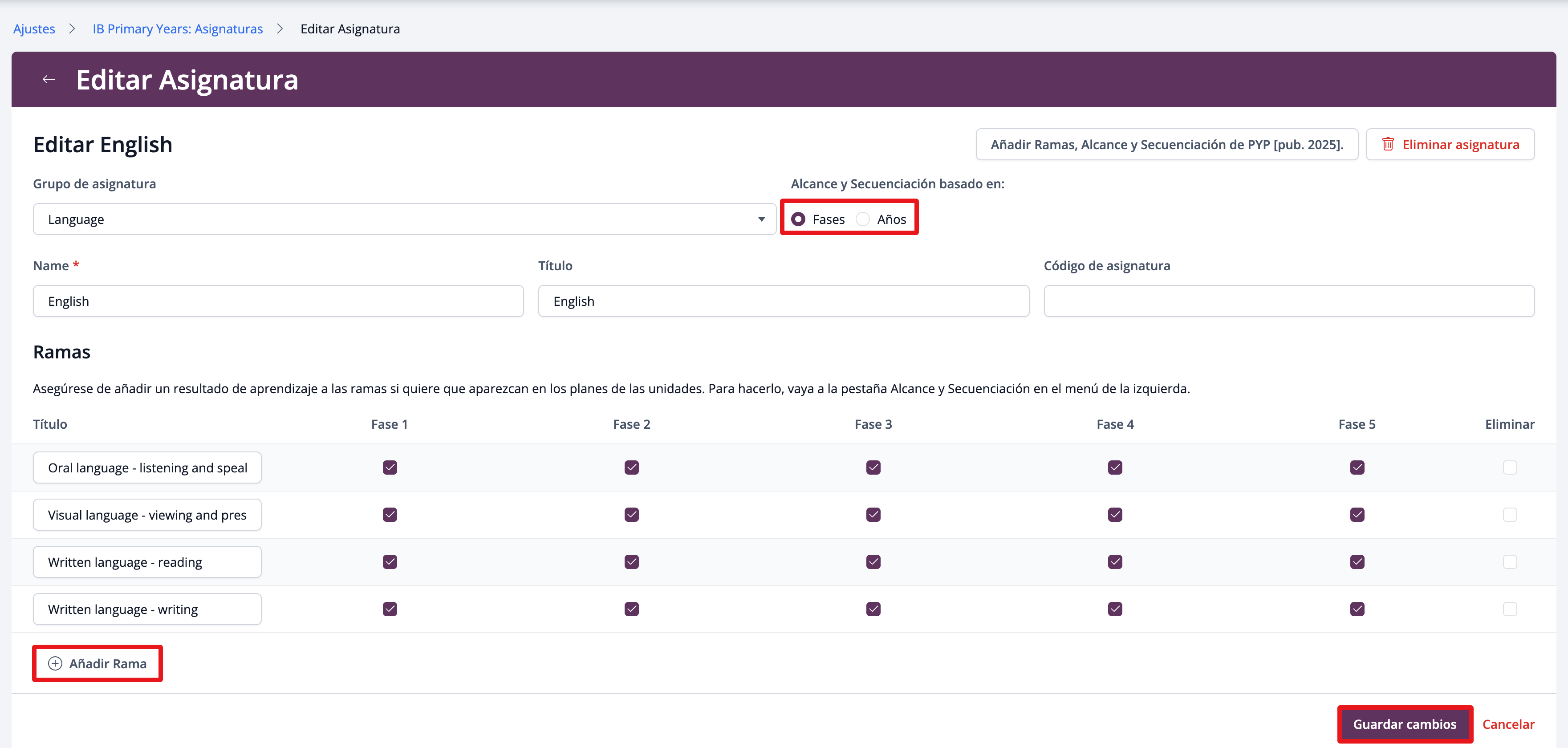Open IB Primary Years: Asignaturas breadcrumb
This screenshot has width=1568, height=748.
(178, 28)
